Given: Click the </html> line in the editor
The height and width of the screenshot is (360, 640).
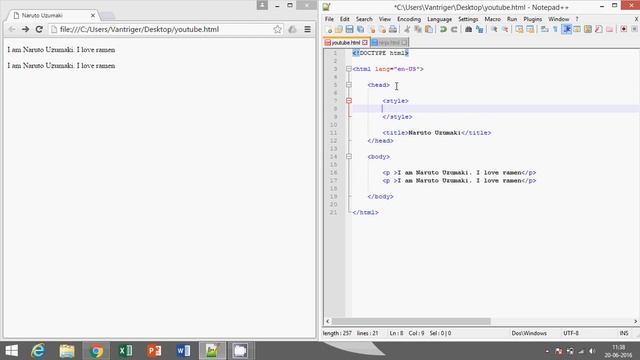Looking at the screenshot, I should pyautogui.click(x=365, y=212).
